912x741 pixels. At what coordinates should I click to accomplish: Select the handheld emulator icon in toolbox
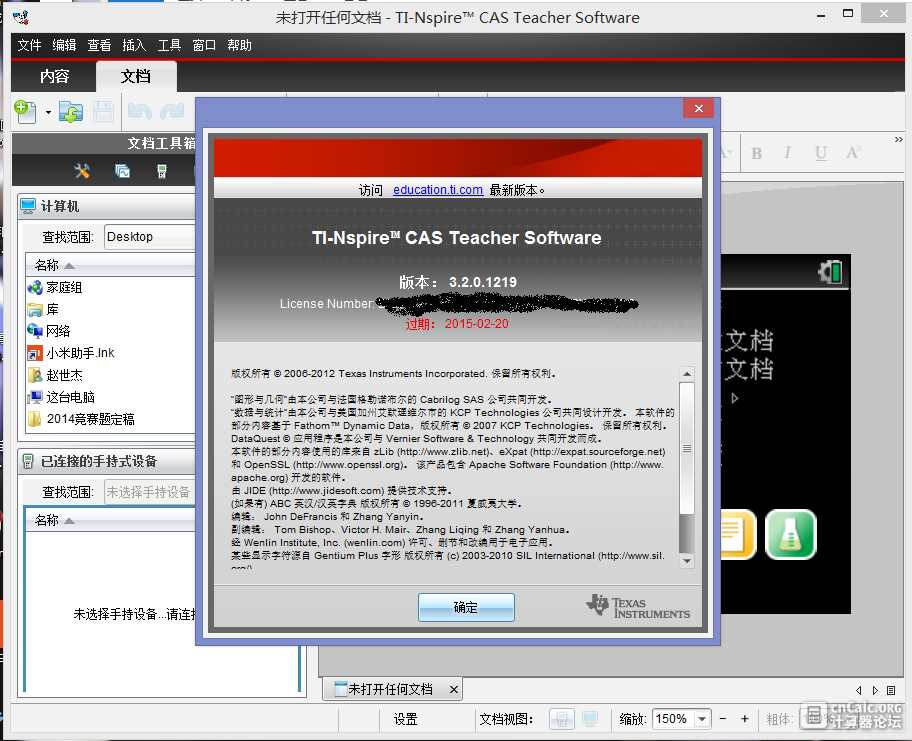coord(162,171)
